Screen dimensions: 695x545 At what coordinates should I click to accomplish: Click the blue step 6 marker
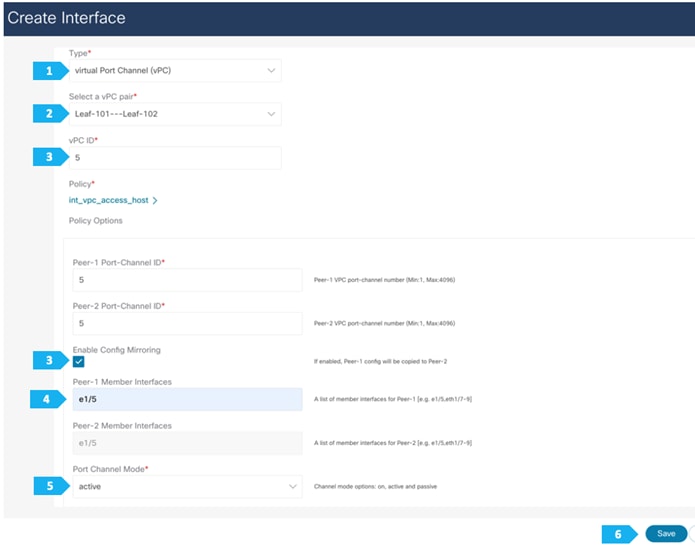(x=619, y=534)
